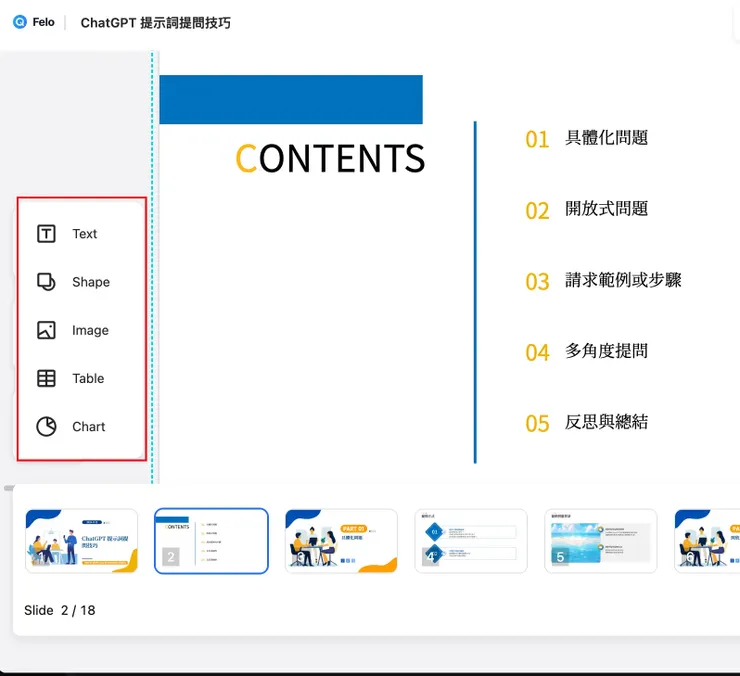Select the text 具體化問題 on the slide
The width and height of the screenshot is (740, 676).
(607, 138)
